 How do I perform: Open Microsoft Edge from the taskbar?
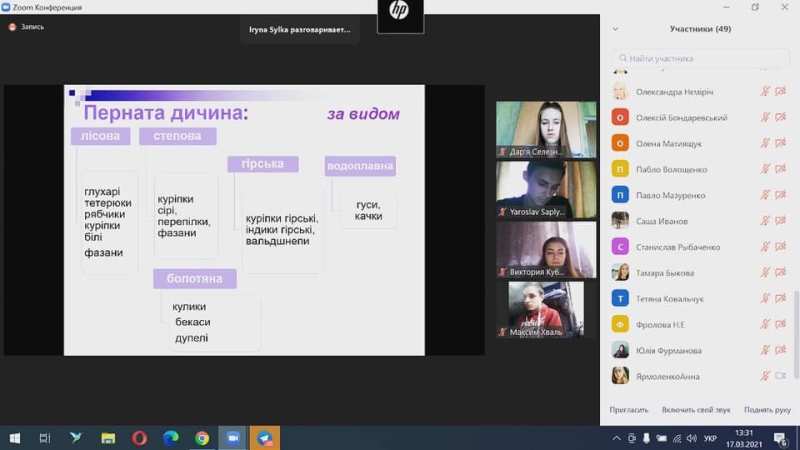(171, 438)
